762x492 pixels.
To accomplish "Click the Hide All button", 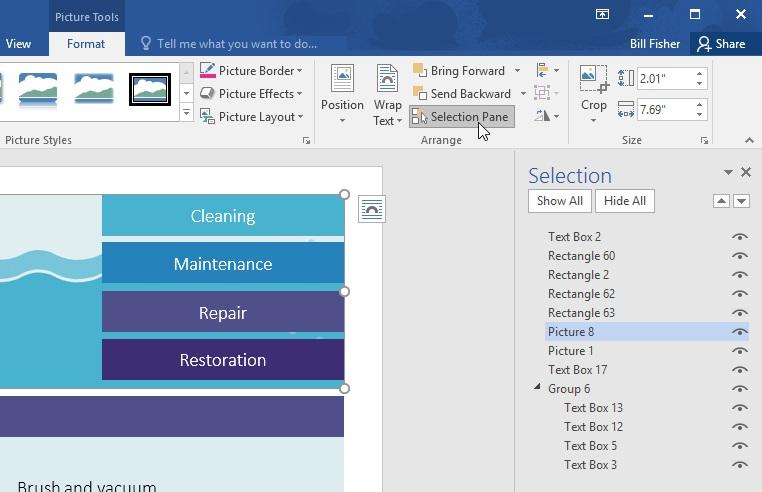I will (624, 201).
